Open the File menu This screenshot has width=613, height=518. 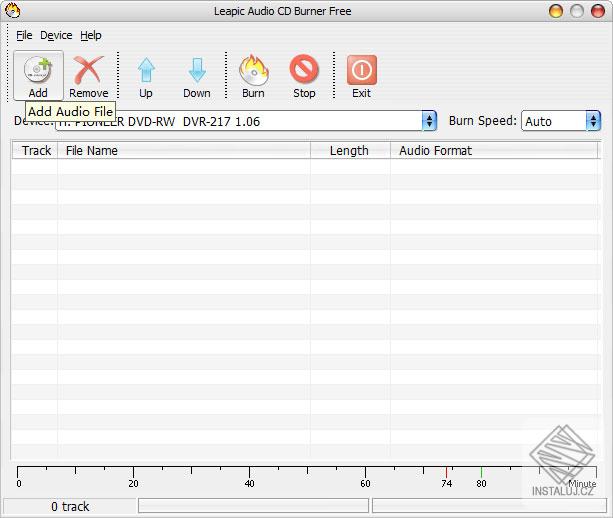pyautogui.click(x=24, y=35)
